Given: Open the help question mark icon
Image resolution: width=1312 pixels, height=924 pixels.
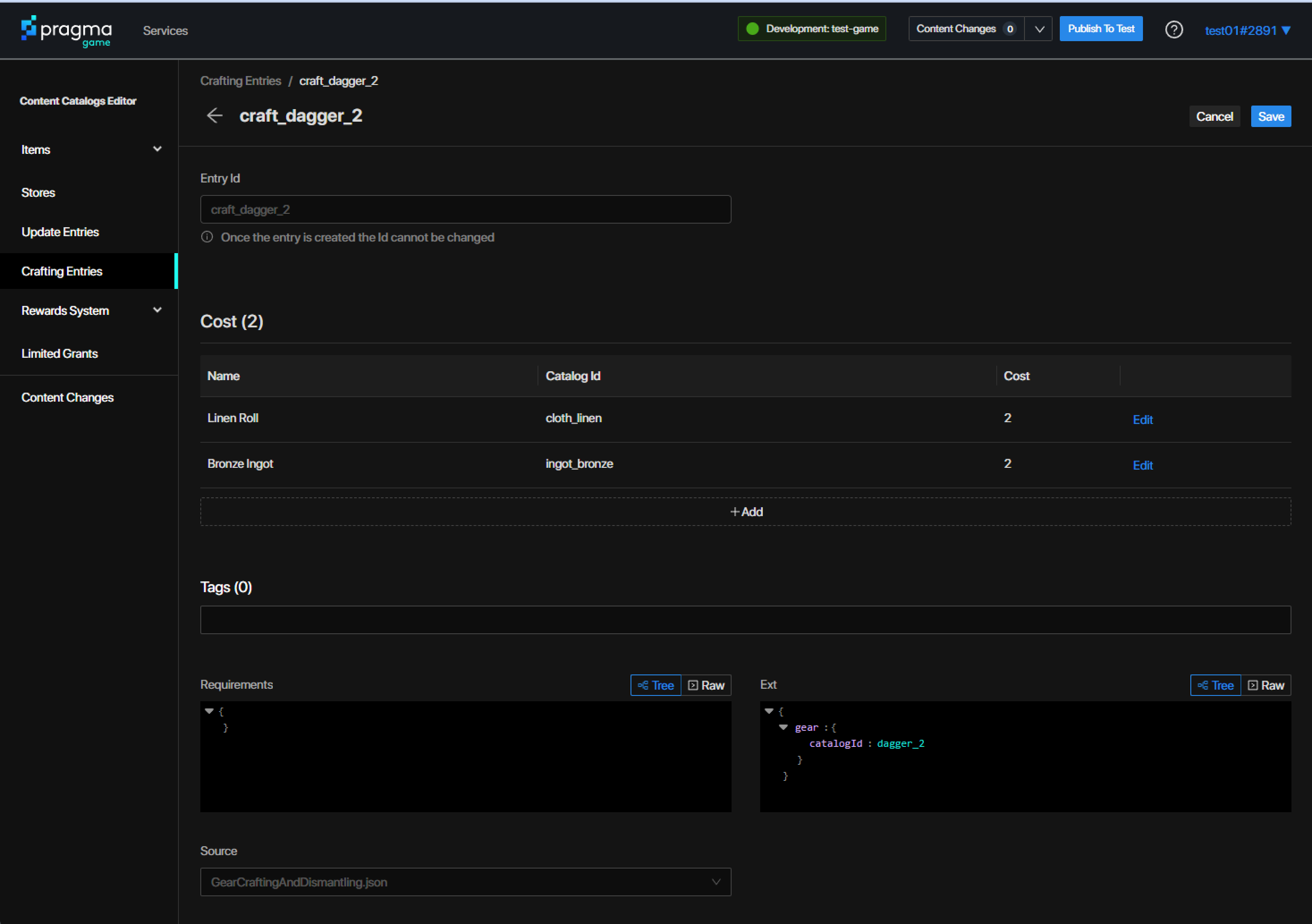Looking at the screenshot, I should (x=1174, y=30).
